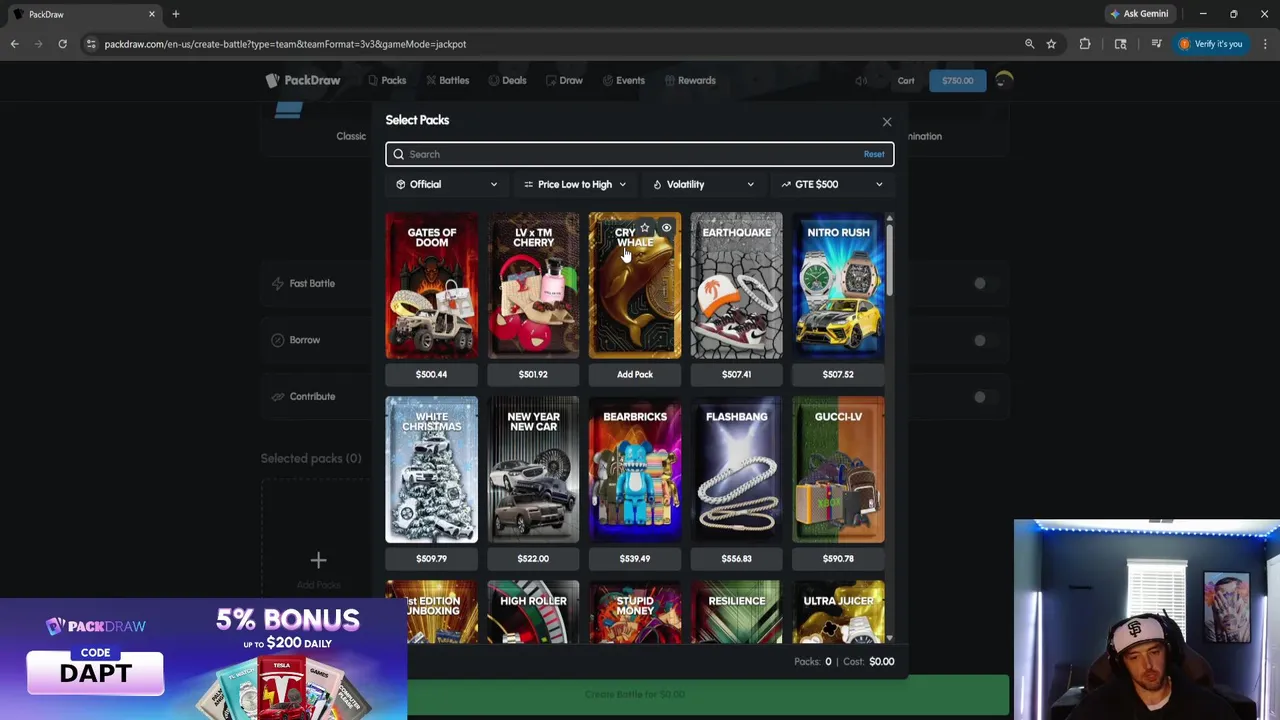Image resolution: width=1280 pixels, height=720 pixels.
Task: Open the browser zoom magnifier icon
Action: (1029, 44)
